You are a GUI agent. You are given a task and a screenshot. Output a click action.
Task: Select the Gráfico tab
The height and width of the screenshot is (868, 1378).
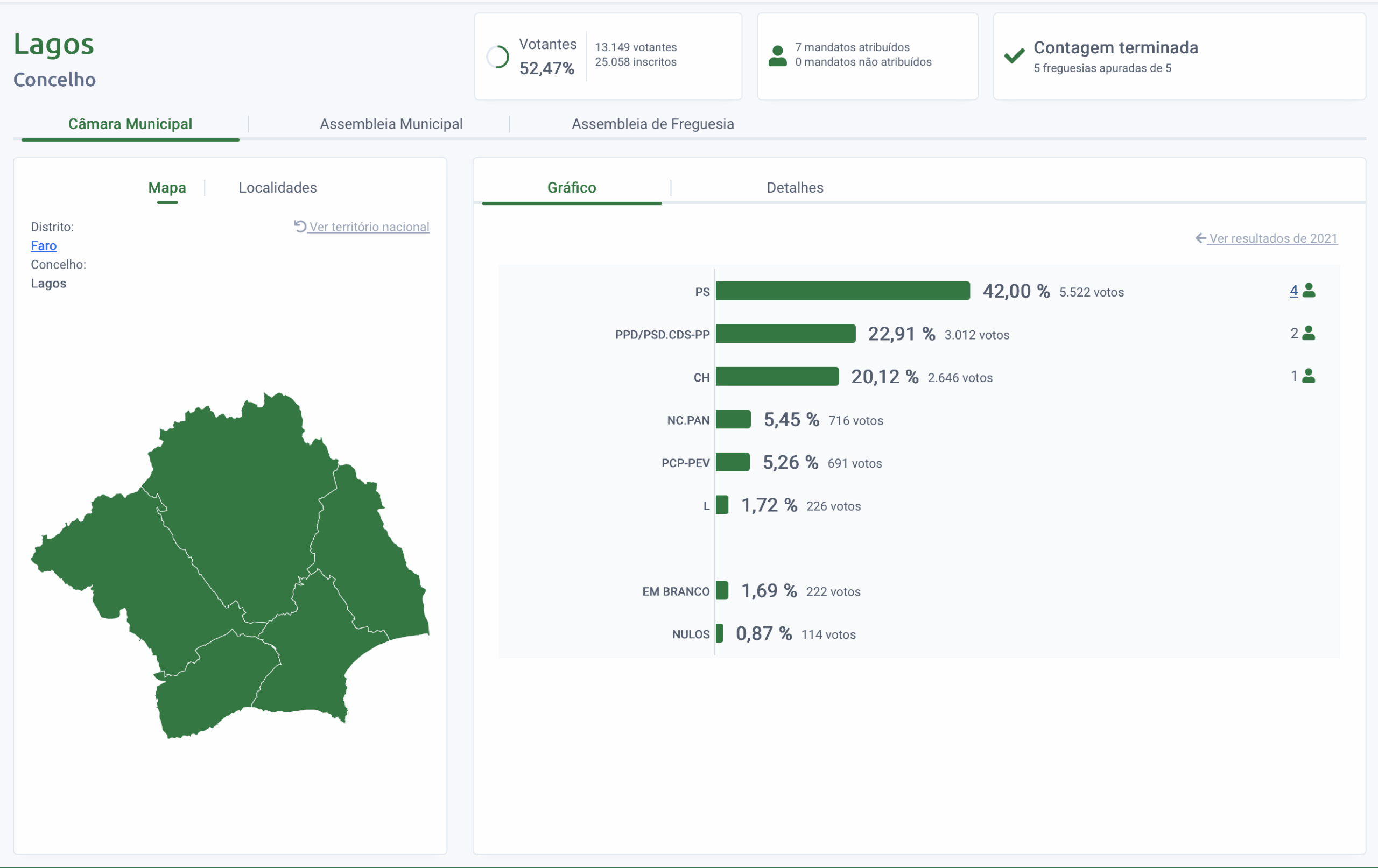571,188
